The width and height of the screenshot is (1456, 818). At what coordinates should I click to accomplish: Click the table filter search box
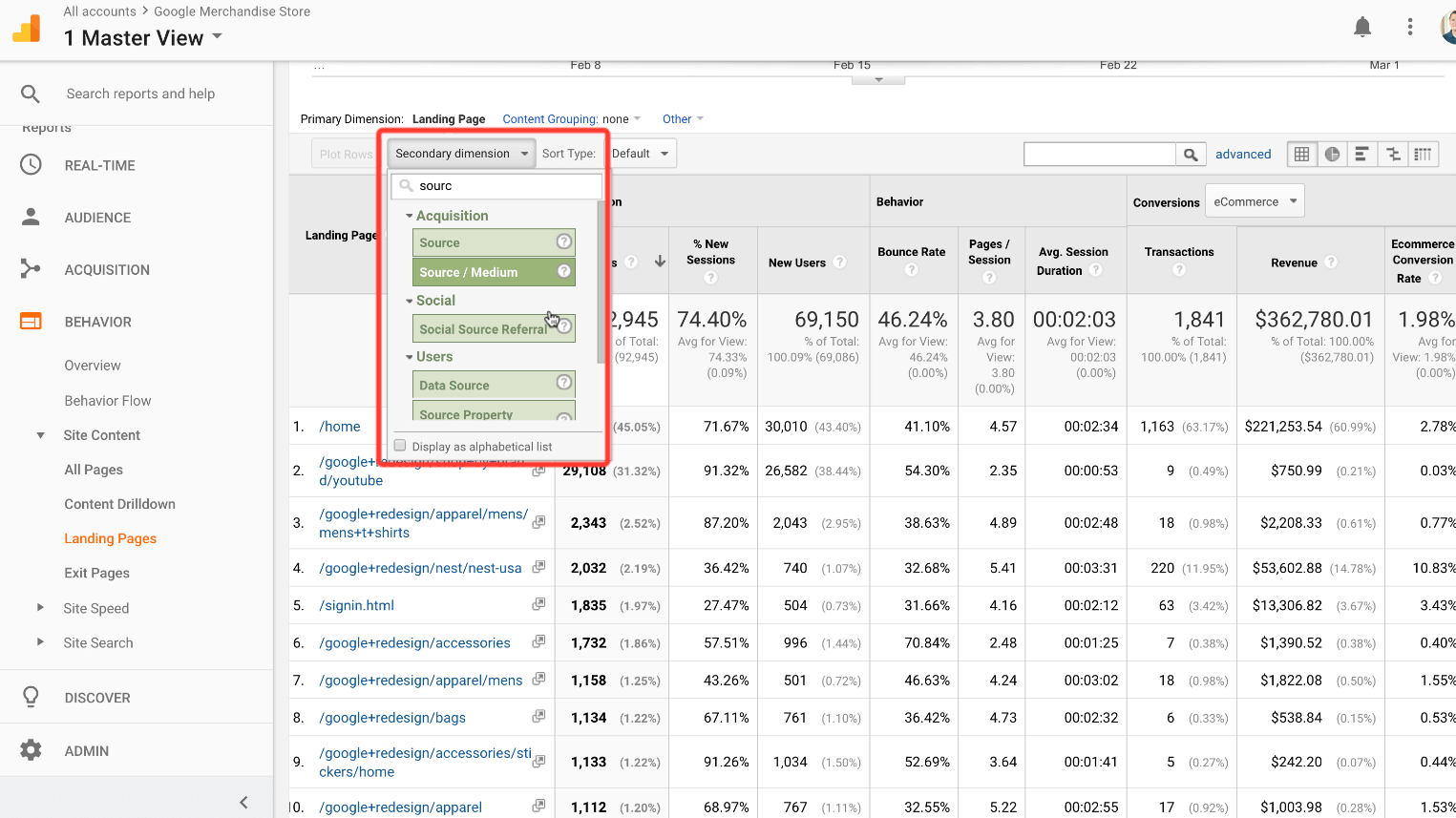point(1100,155)
